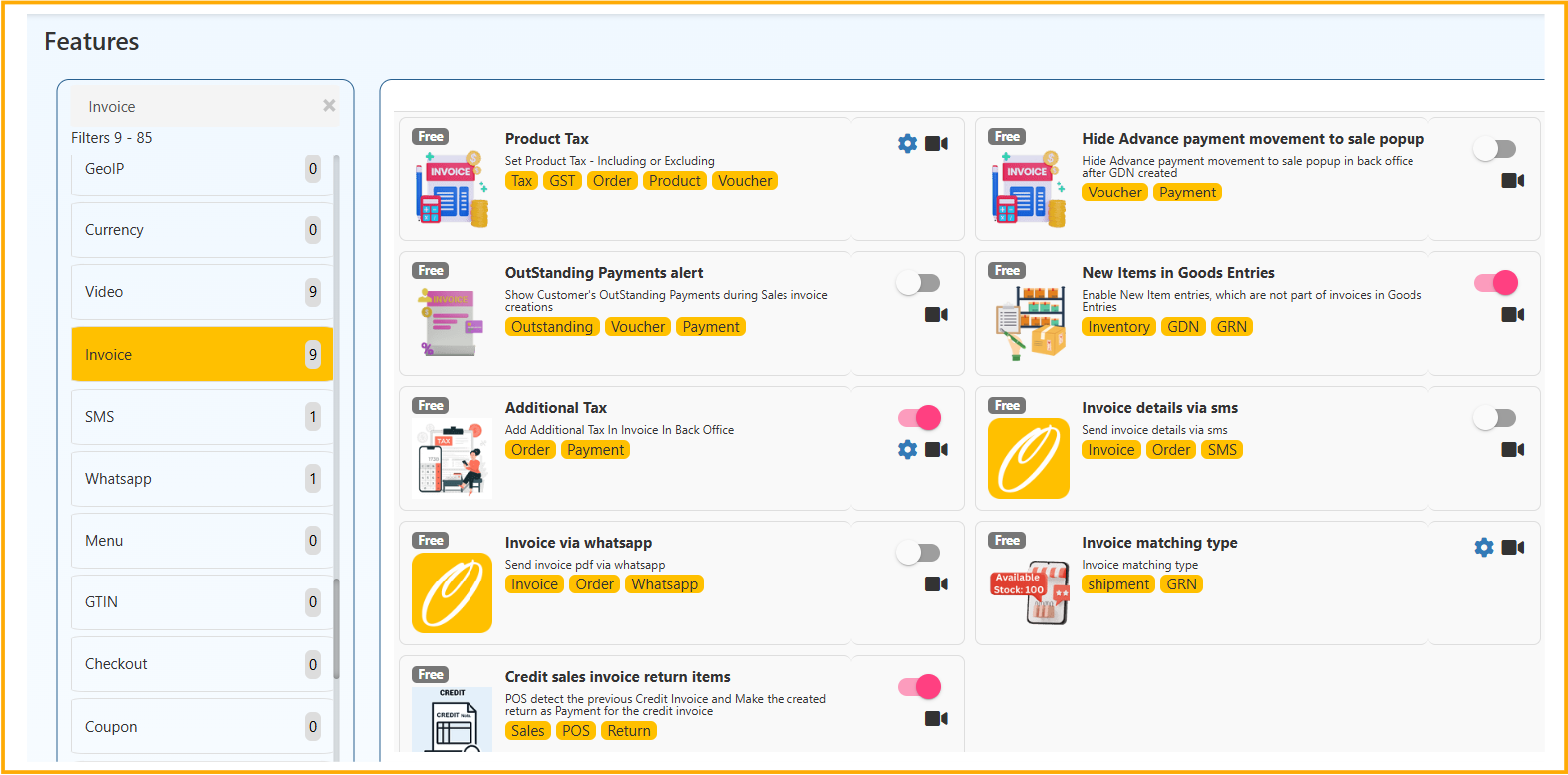The image size is (1568, 775).
Task: Click the GST tag on Product Tax
Action: pos(562,181)
